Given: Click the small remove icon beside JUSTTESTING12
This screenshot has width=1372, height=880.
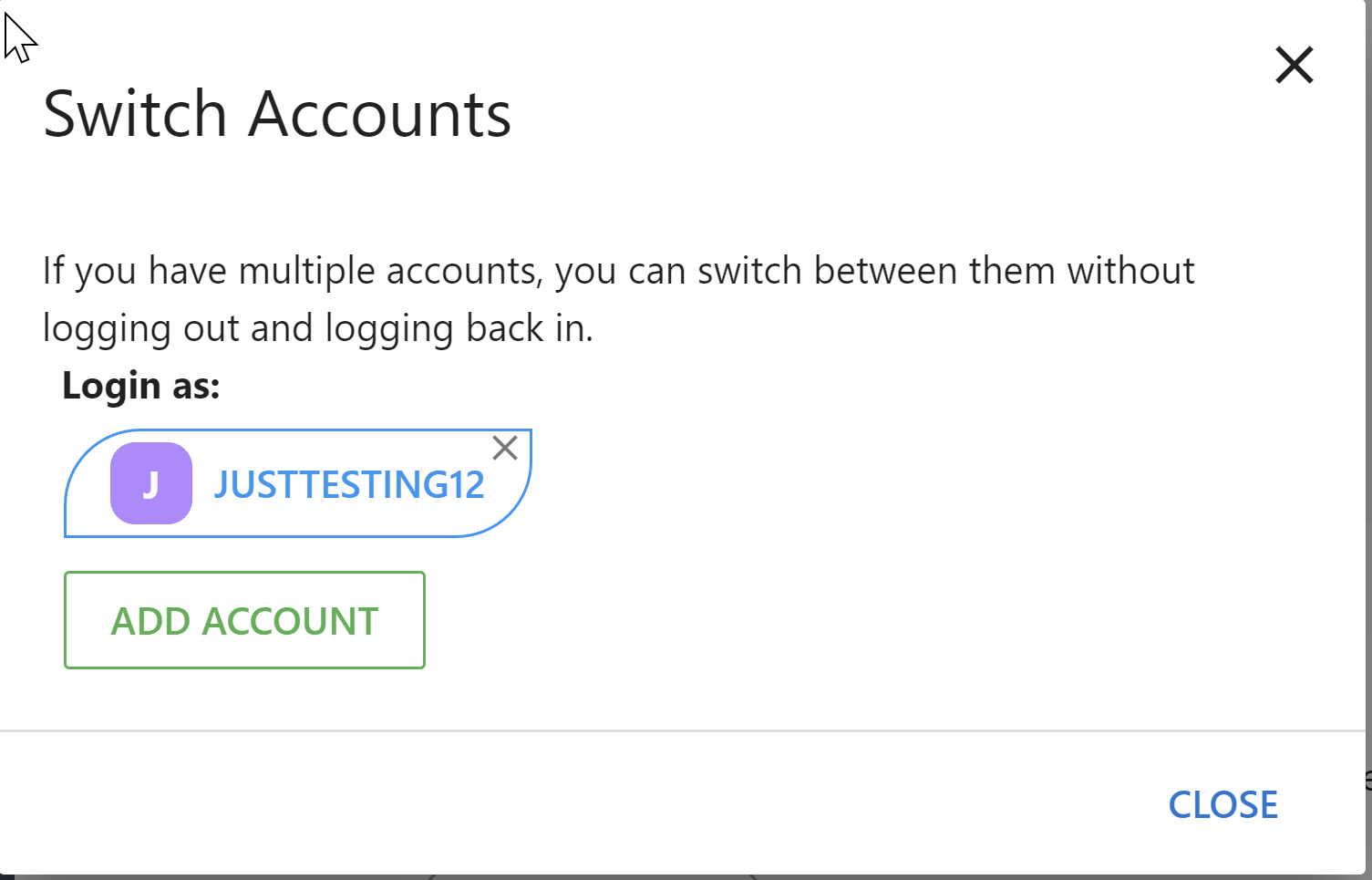Looking at the screenshot, I should [x=505, y=447].
